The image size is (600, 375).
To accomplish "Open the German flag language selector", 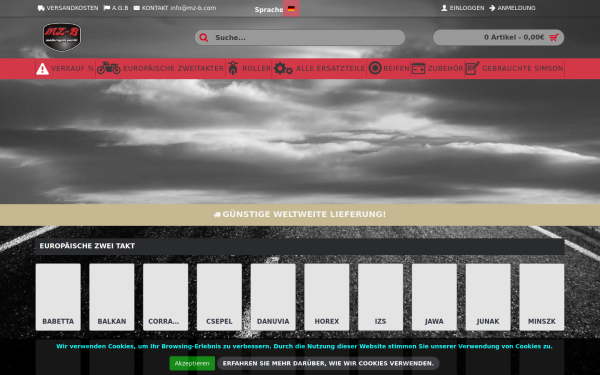I will 291,8.
